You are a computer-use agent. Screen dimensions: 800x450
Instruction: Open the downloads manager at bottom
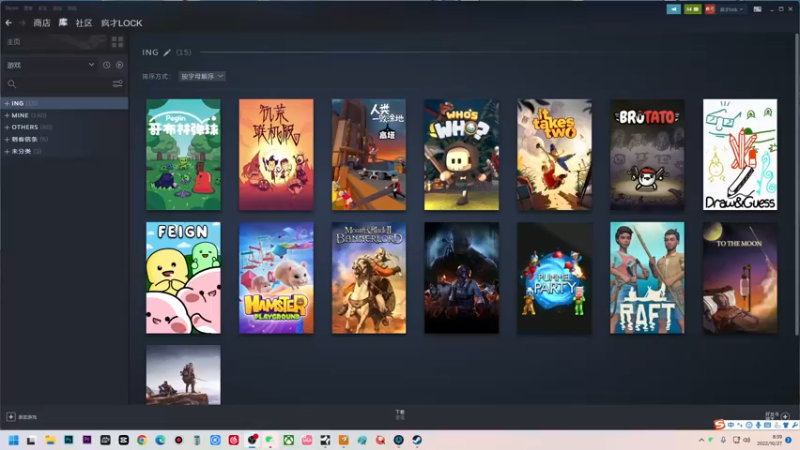point(400,414)
